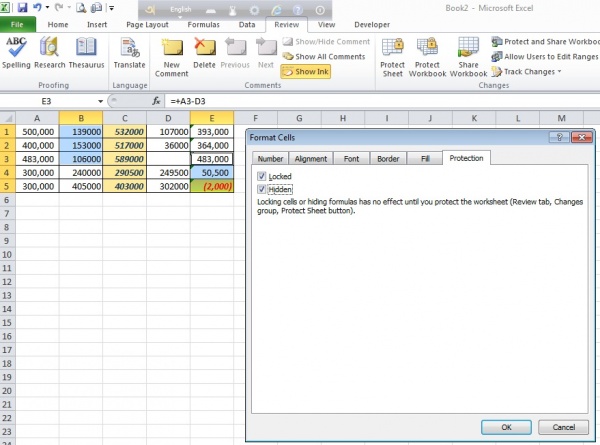
Task: Open the Research pane
Action: click(x=50, y=53)
